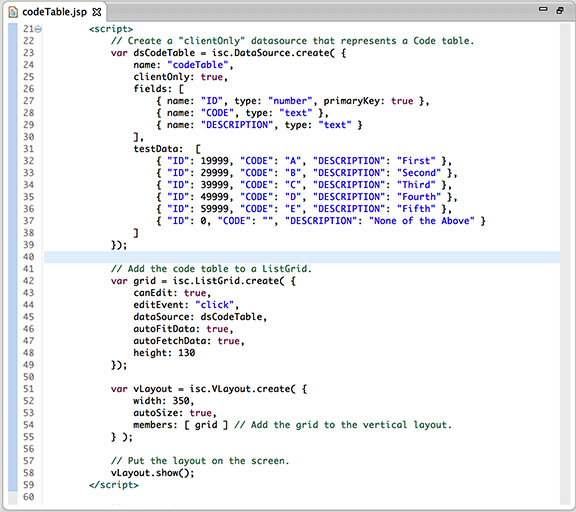
Task: Click the autoFitData: true line
Action: click(183, 329)
